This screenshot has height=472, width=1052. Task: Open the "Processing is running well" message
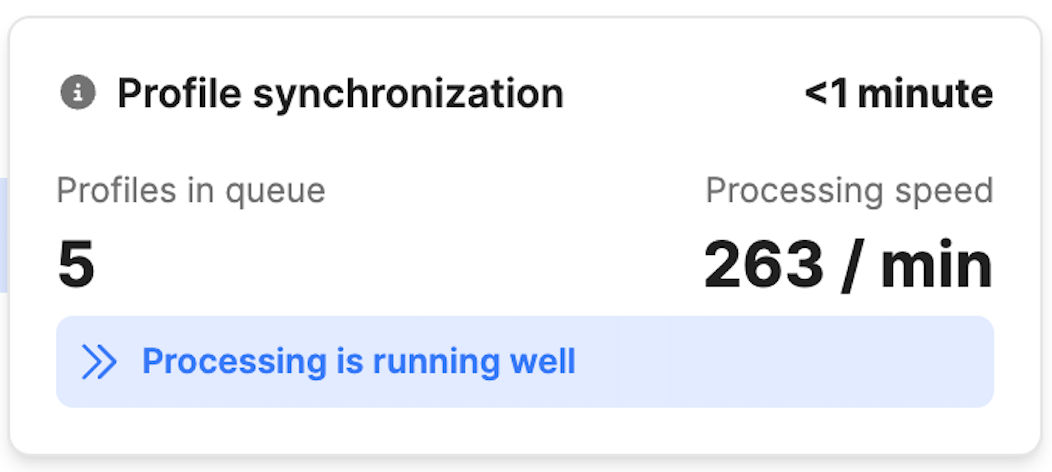pyautogui.click(x=358, y=361)
